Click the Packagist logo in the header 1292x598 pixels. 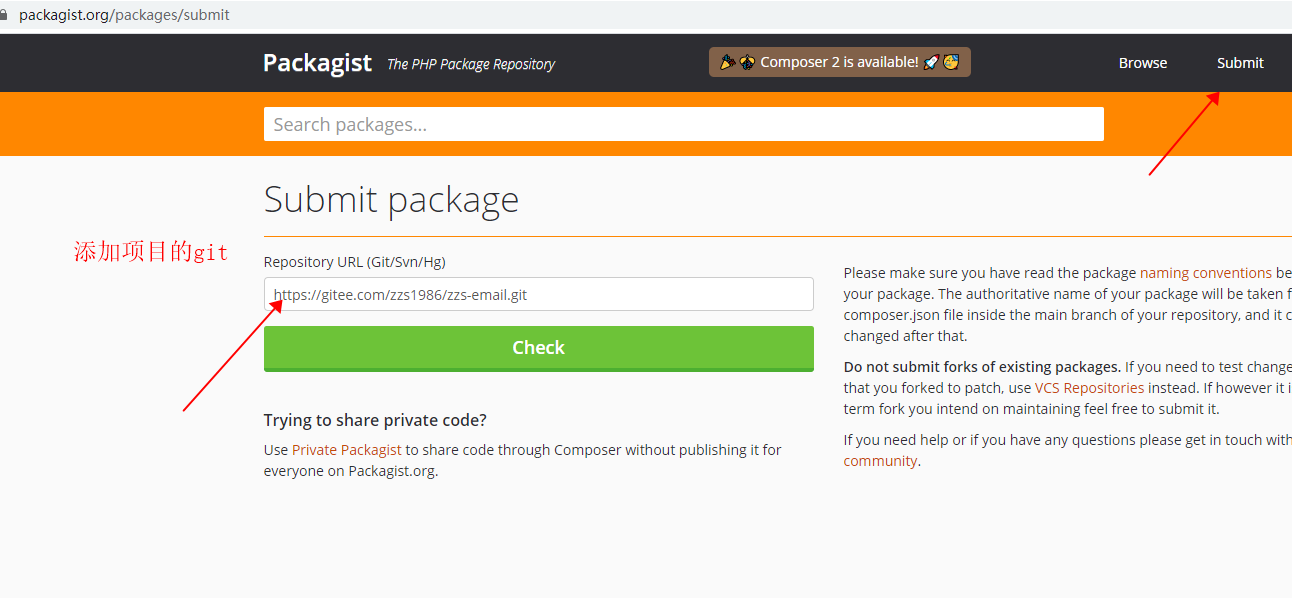(317, 63)
